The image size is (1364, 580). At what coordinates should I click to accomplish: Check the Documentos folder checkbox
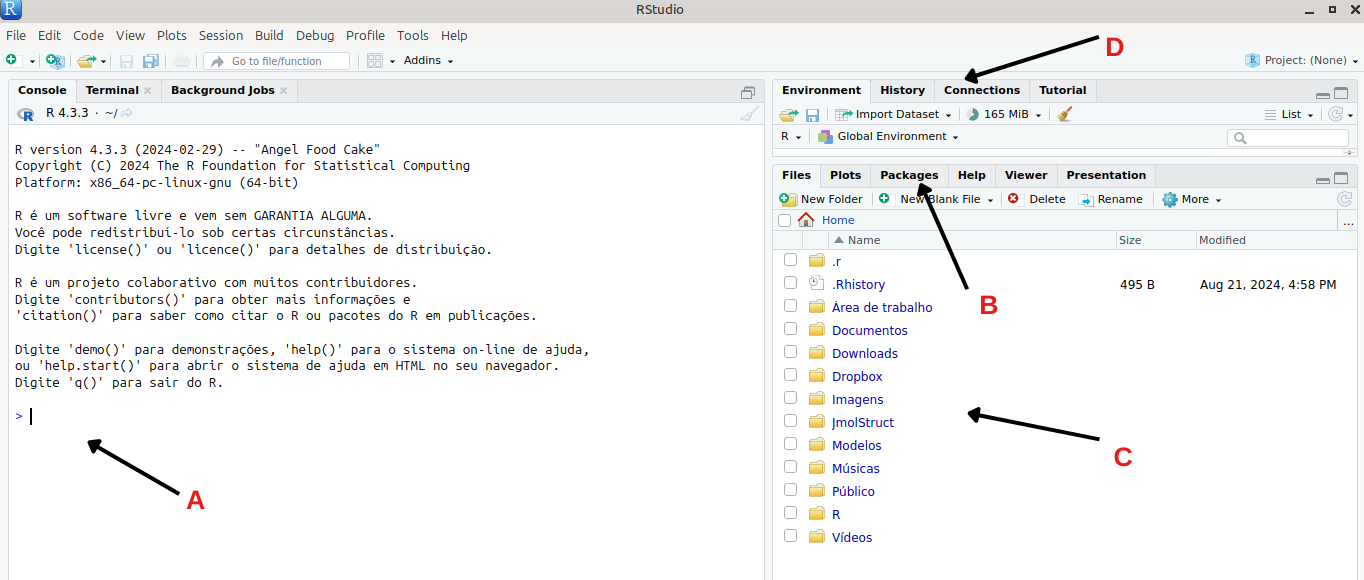(x=790, y=329)
